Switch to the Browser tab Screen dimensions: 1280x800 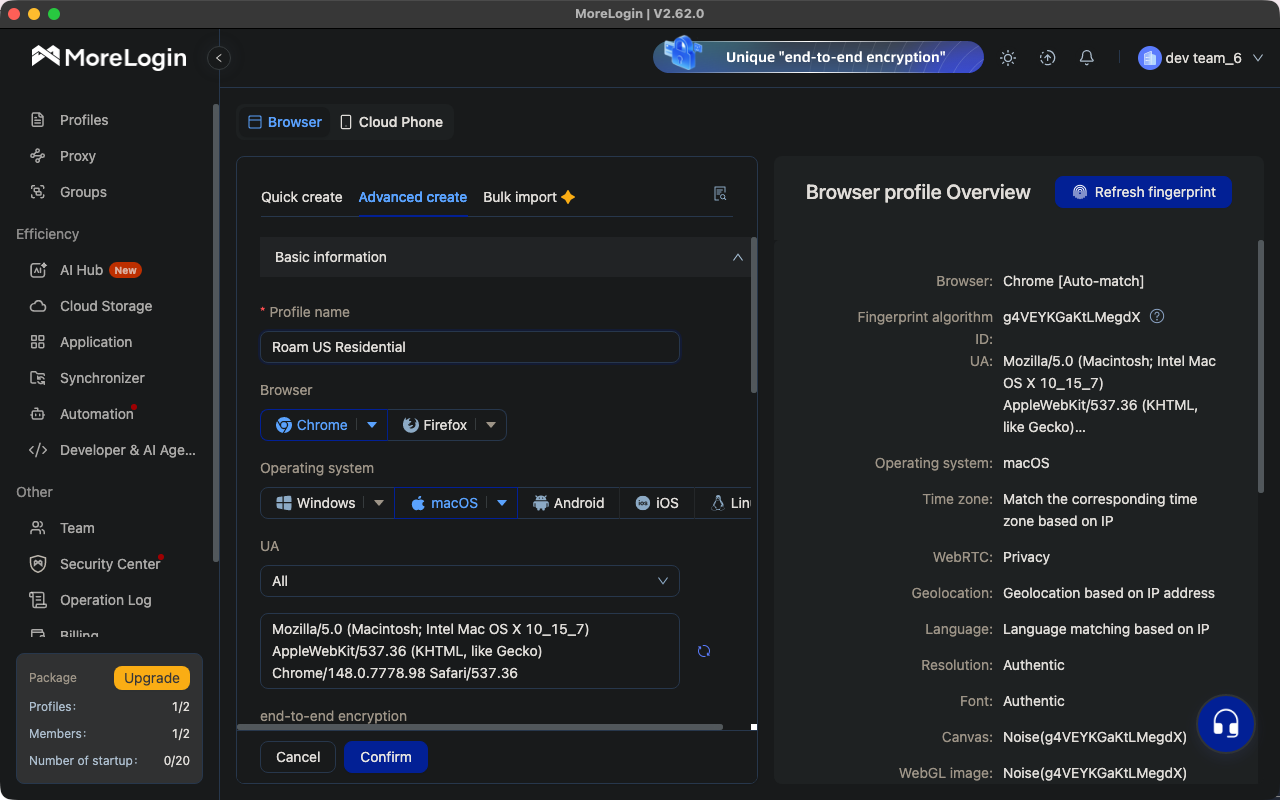click(285, 122)
